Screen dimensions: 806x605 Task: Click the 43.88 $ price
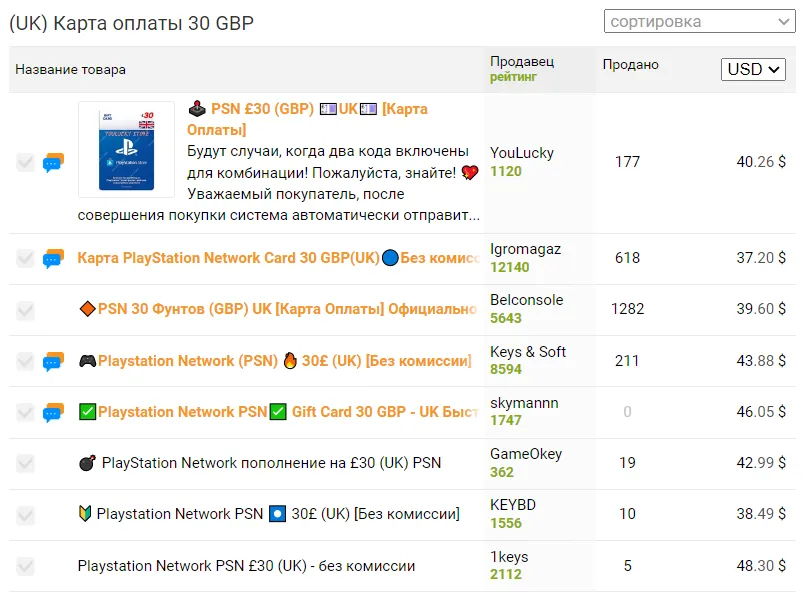click(761, 361)
